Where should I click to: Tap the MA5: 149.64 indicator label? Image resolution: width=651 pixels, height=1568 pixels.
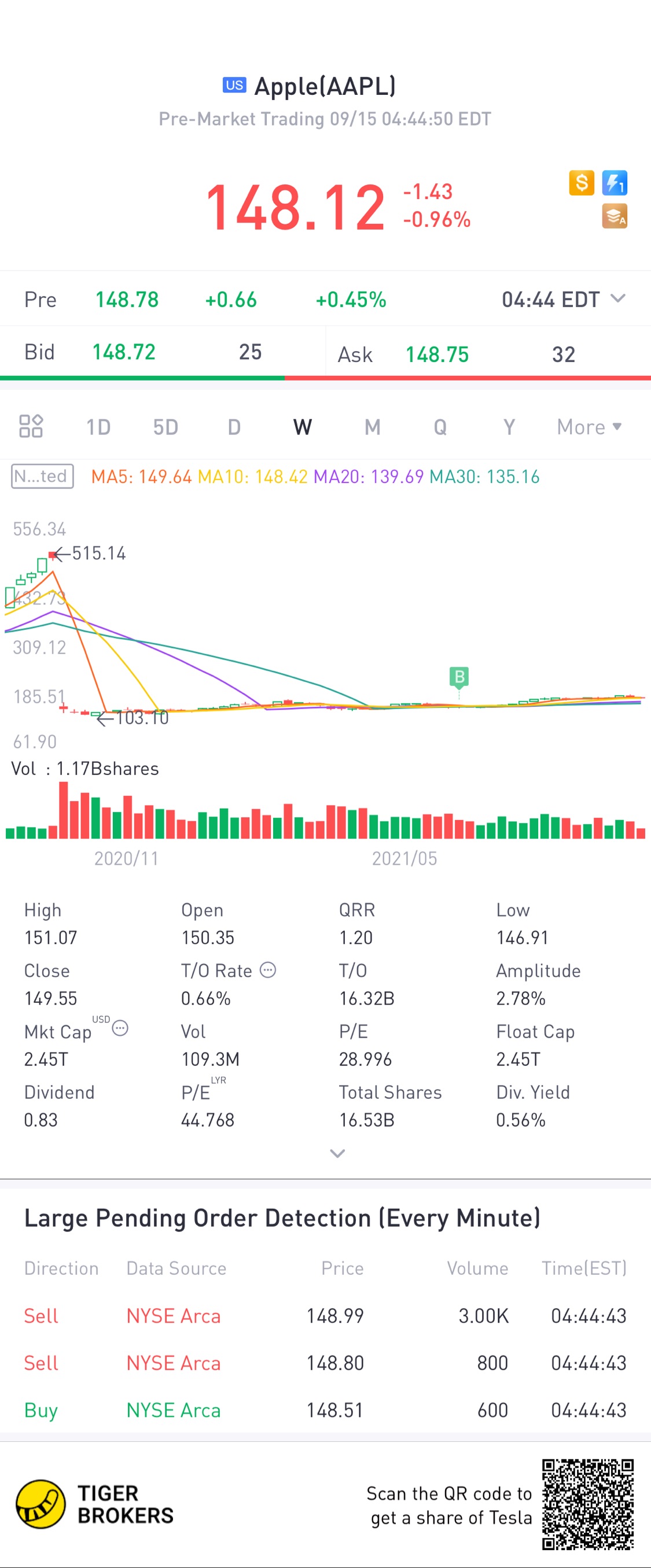click(x=141, y=477)
